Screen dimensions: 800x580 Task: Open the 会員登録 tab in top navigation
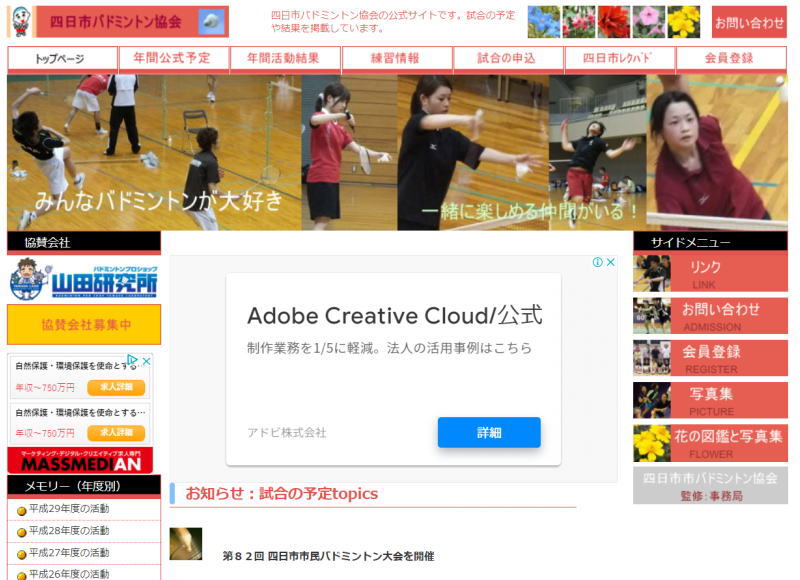click(730, 59)
